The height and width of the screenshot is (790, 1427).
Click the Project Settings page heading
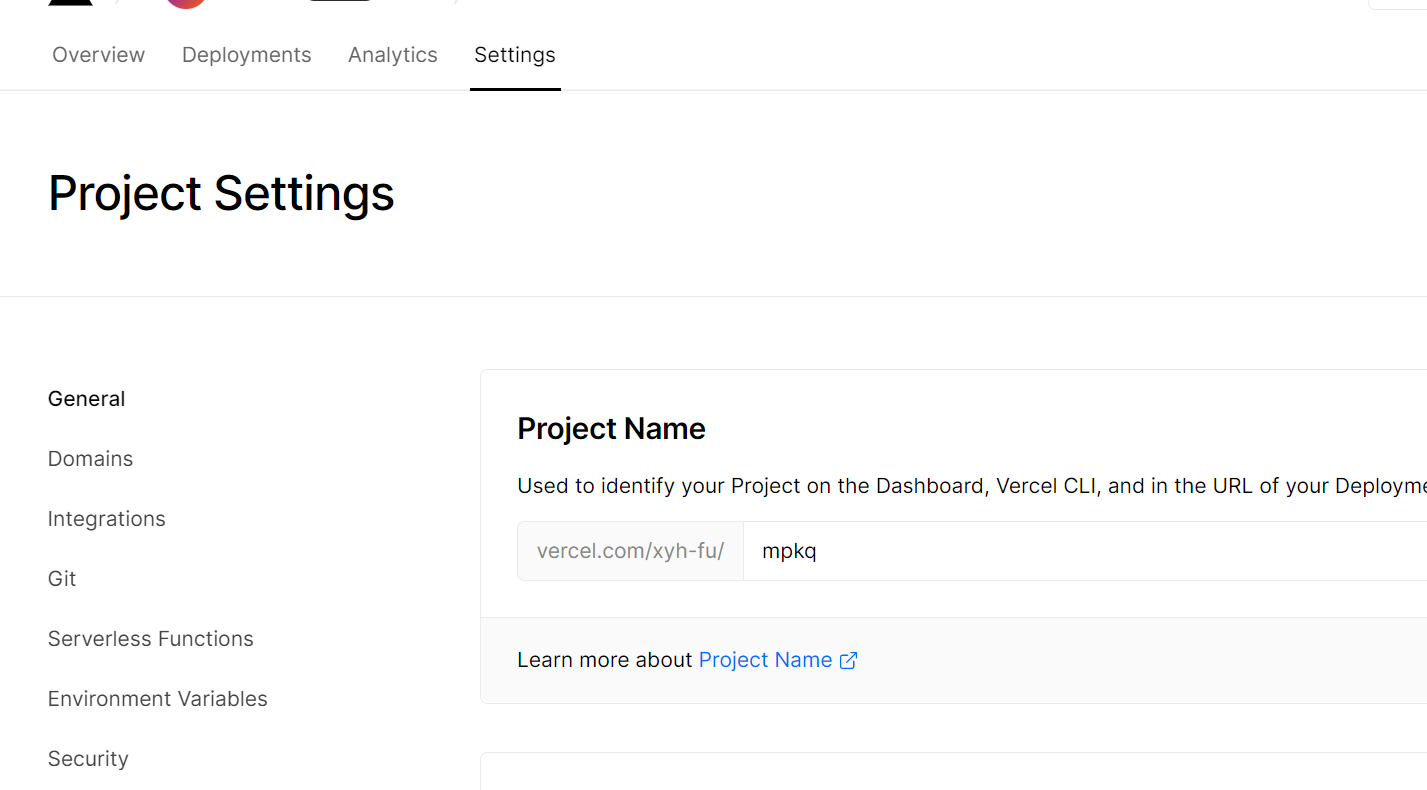coord(221,193)
